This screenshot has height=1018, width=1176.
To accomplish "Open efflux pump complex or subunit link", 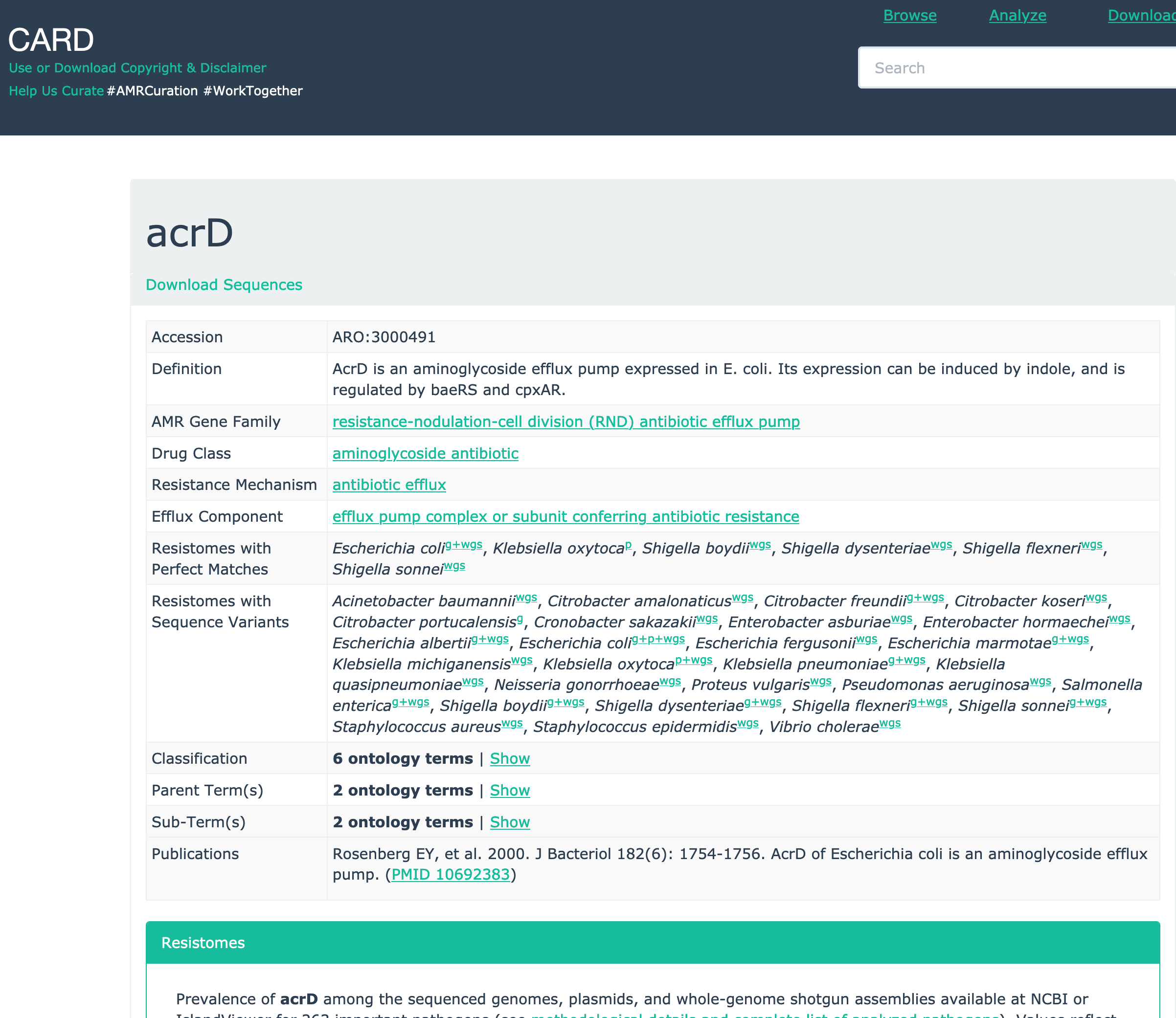I will pos(565,516).
